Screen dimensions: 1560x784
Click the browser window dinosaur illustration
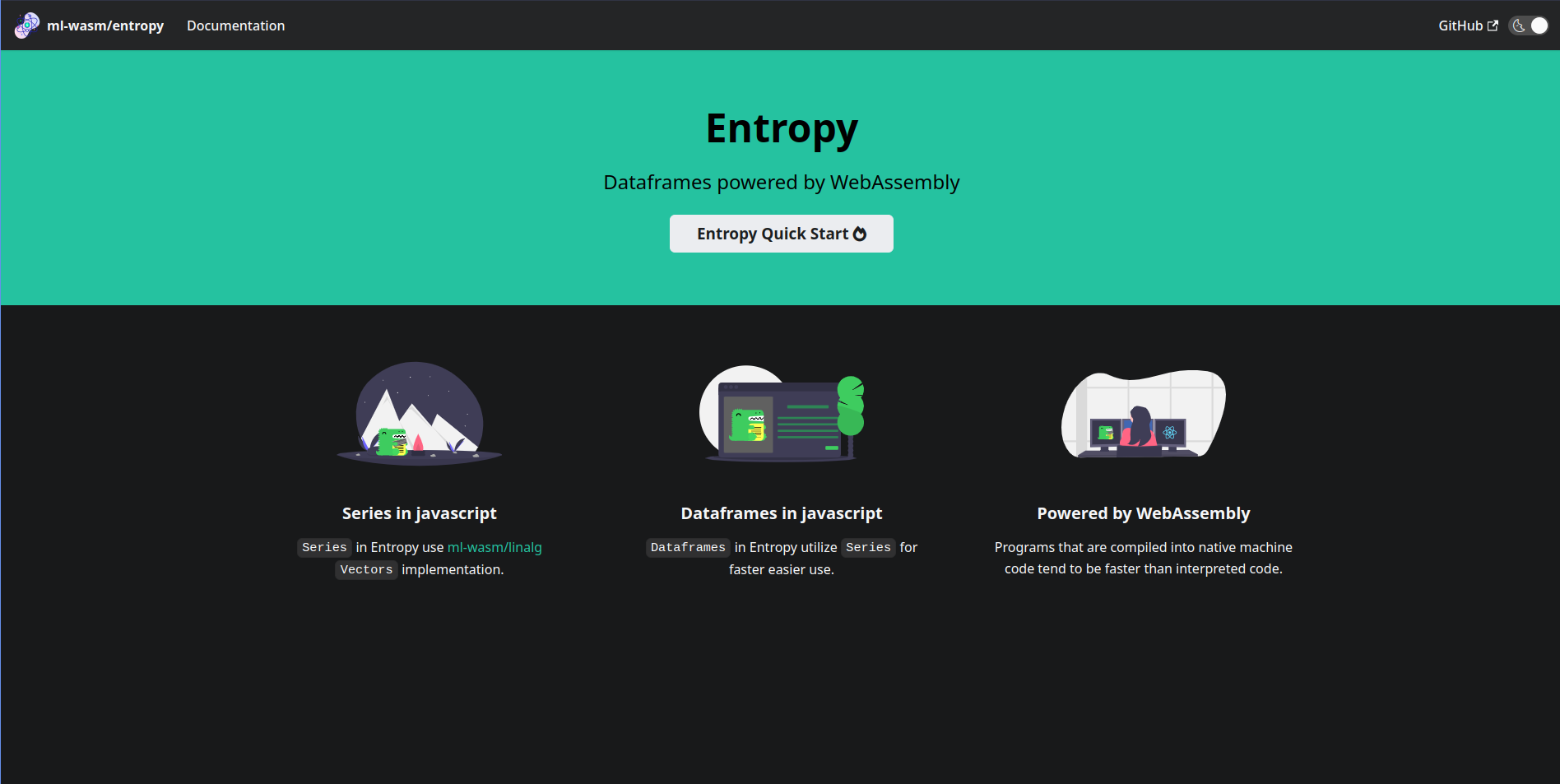[782, 414]
